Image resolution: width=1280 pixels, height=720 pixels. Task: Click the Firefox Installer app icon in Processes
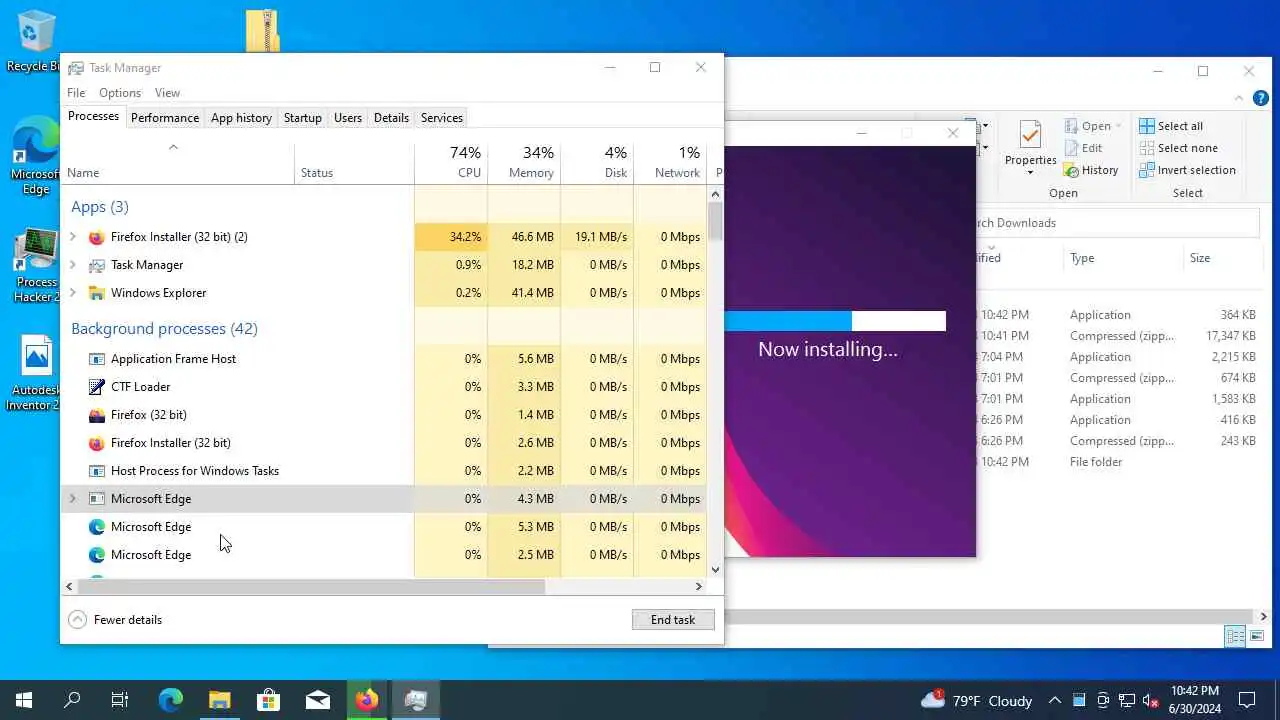pos(97,237)
